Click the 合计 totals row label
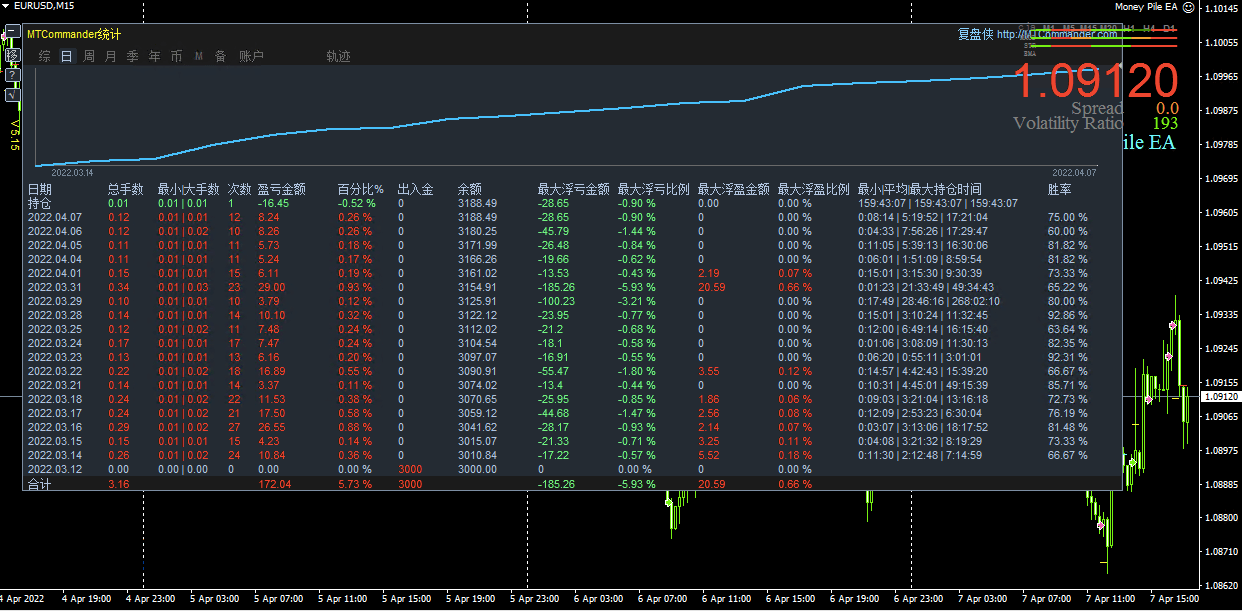 39,485
